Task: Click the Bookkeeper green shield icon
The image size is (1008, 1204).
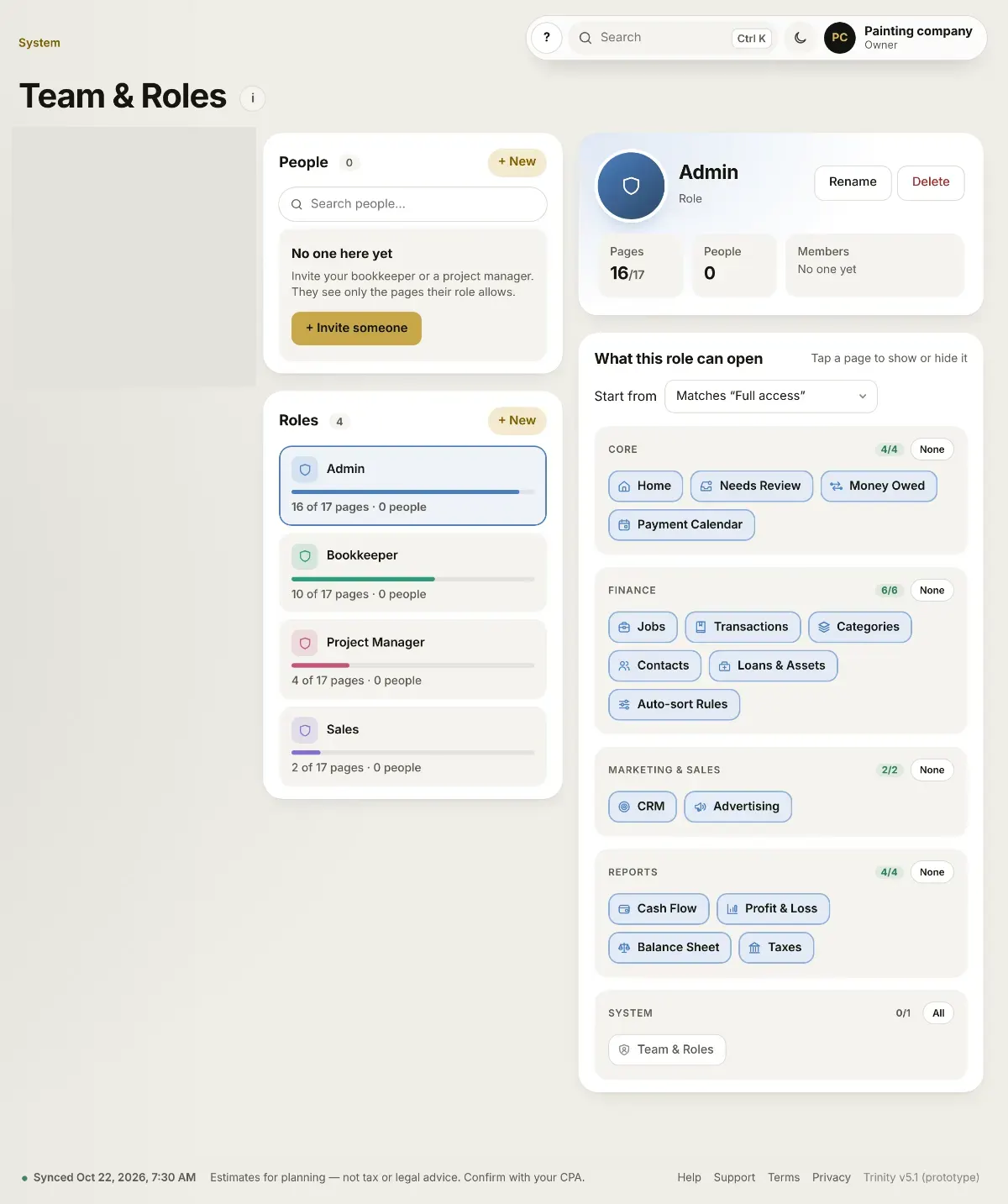Action: (x=305, y=556)
